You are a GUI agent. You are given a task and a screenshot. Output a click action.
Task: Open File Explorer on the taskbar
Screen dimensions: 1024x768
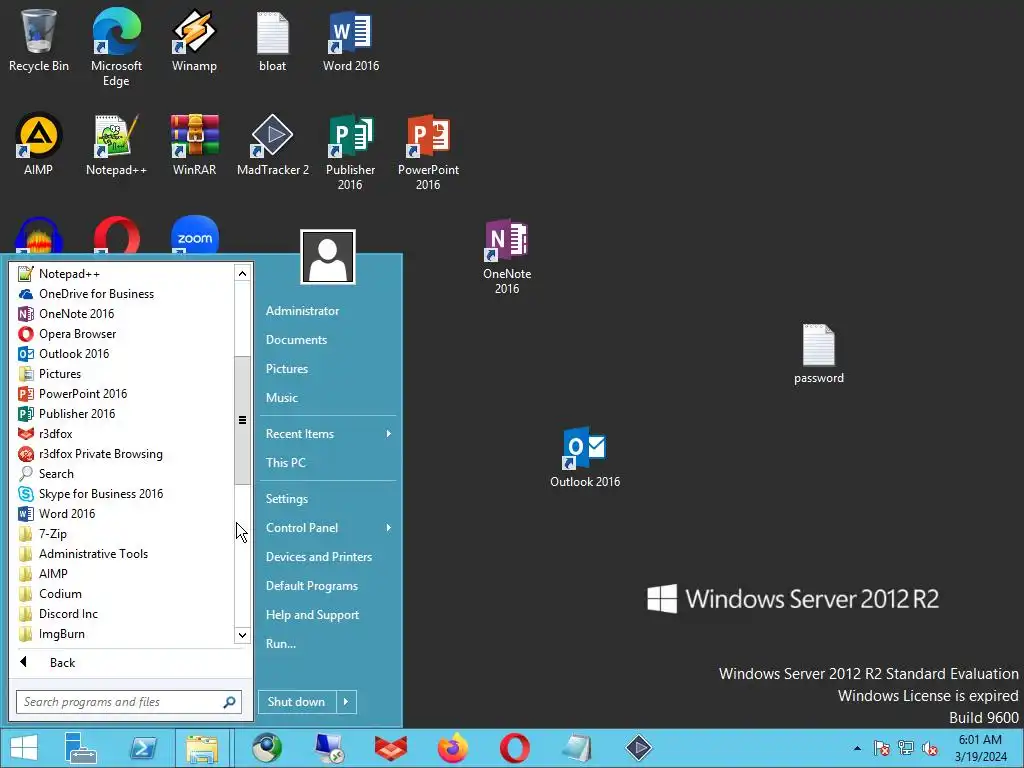coord(202,748)
